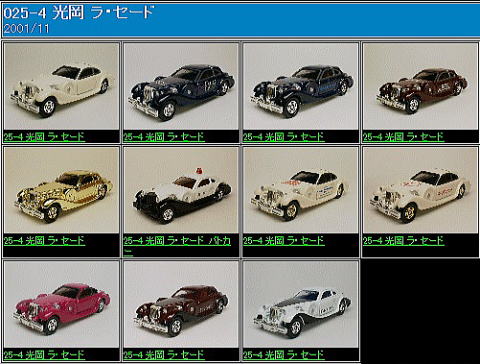480x364 pixels.
Task: Open the police patrol car thumbnail
Action: [181, 190]
